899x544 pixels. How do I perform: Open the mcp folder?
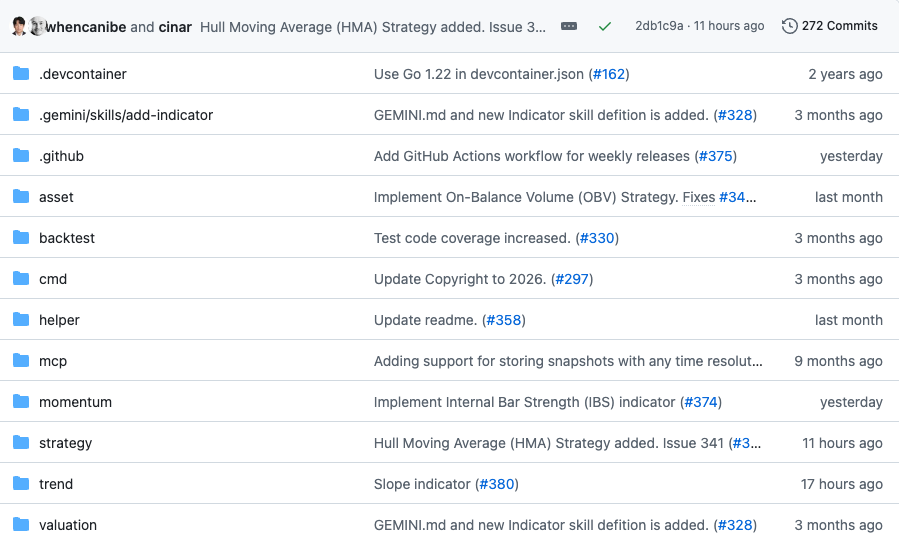[53, 361]
